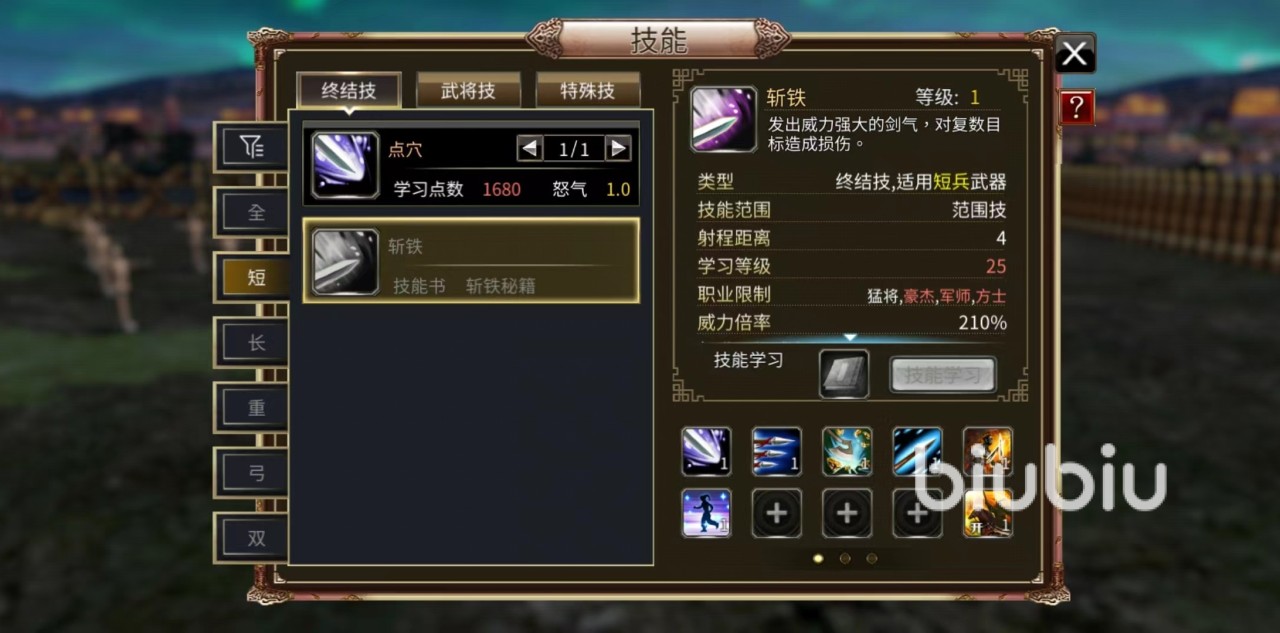Image resolution: width=1280 pixels, height=633 pixels.
Task: Click the red question mark help icon
Action: (1076, 107)
